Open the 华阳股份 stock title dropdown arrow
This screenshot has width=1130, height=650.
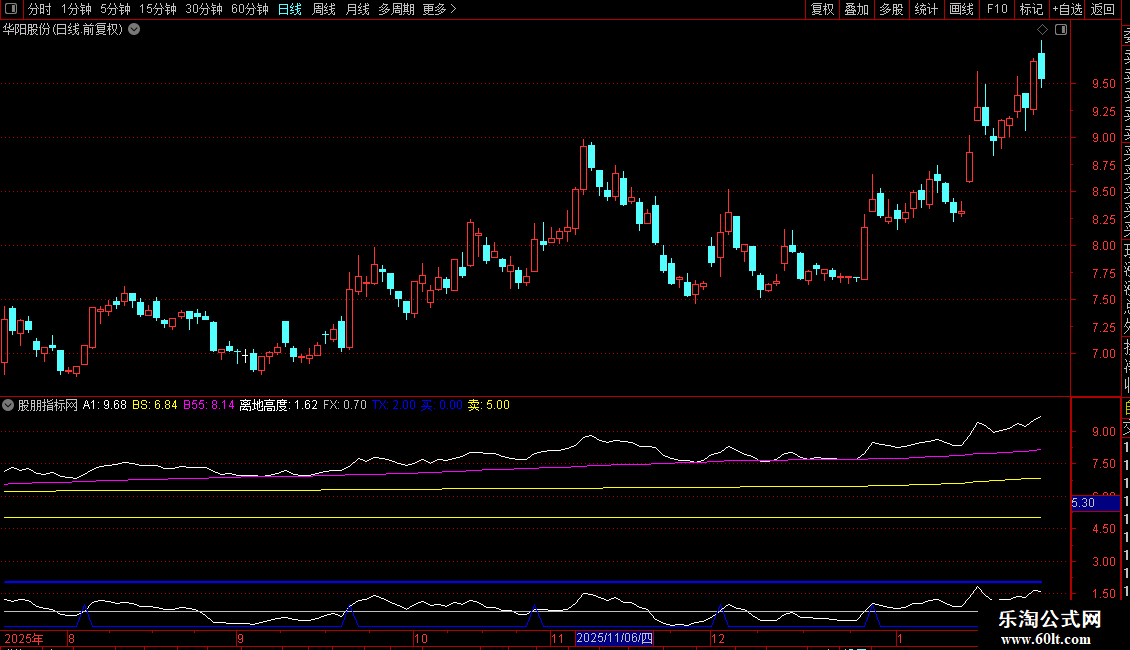click(x=134, y=29)
